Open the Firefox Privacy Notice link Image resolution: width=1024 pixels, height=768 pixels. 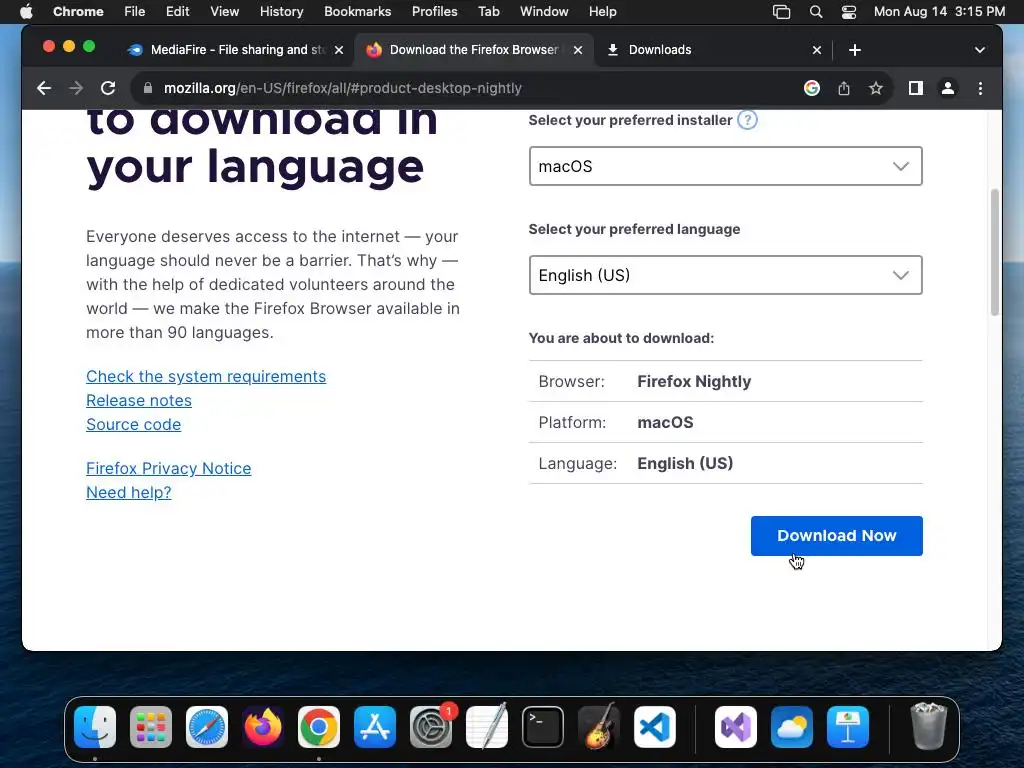(168, 468)
